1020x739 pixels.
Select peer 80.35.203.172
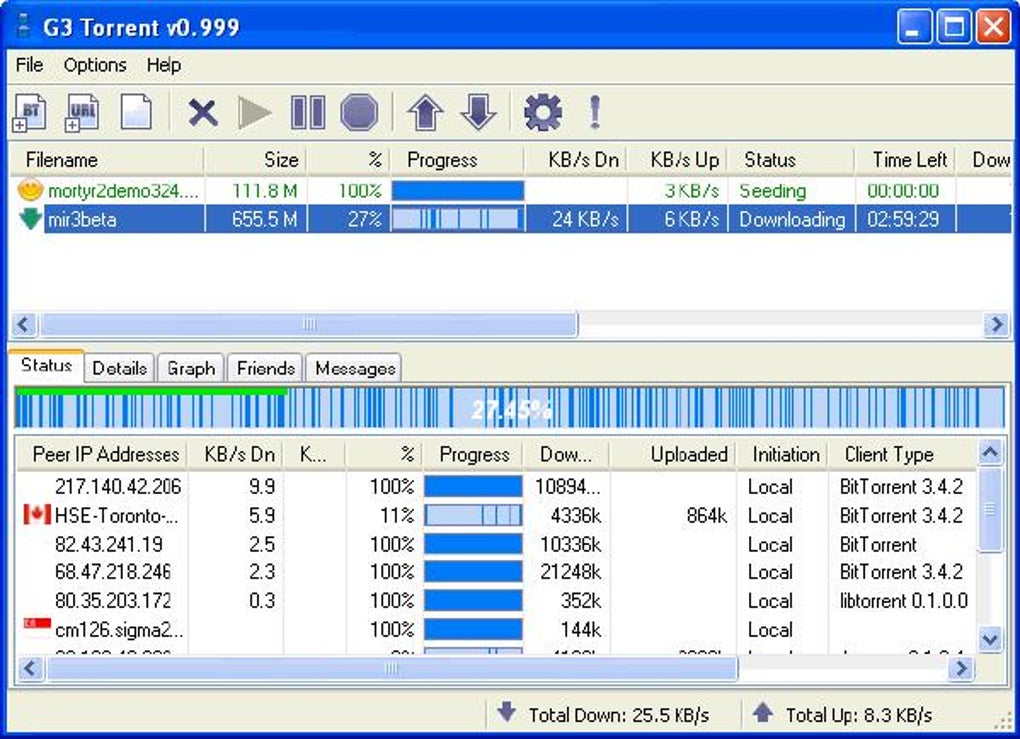[x=496, y=600]
